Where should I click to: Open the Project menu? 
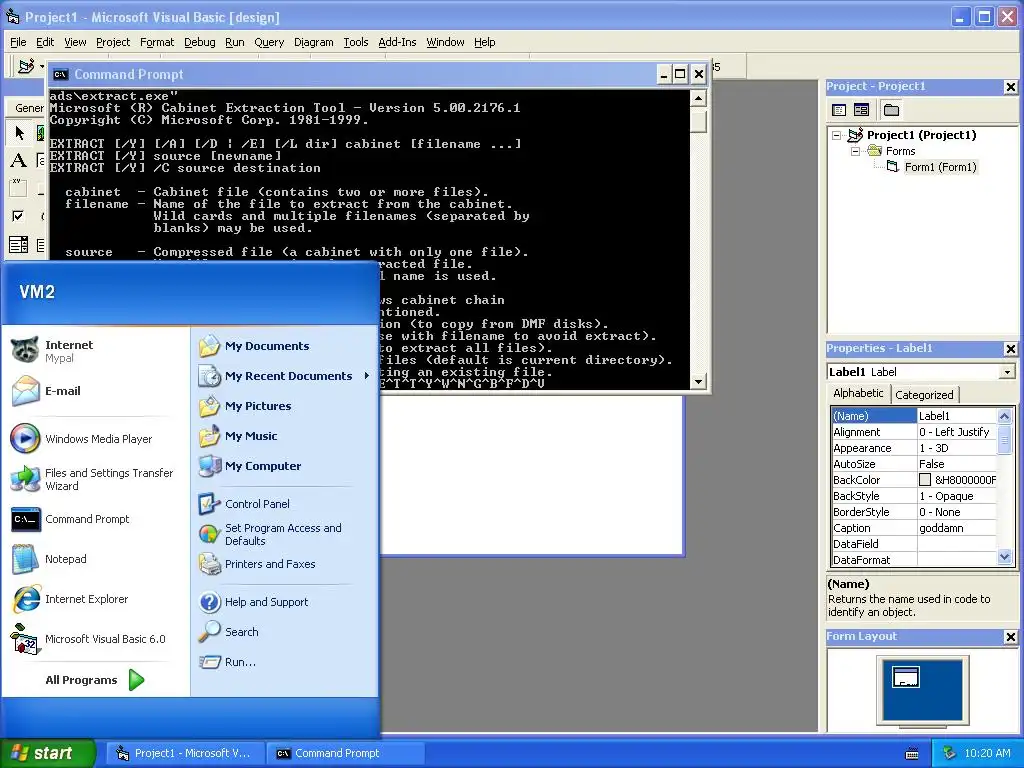pos(113,42)
